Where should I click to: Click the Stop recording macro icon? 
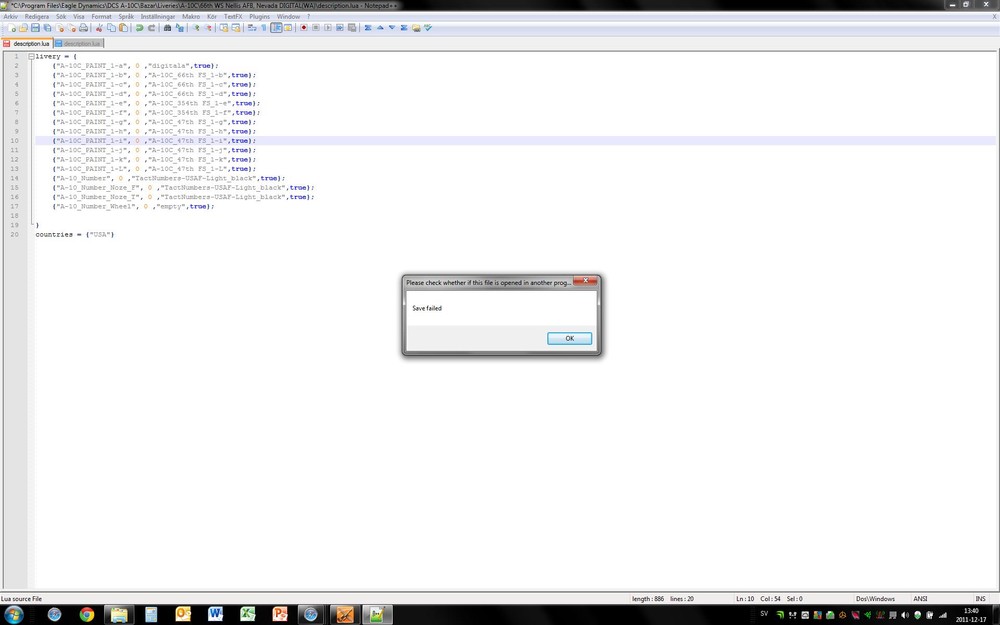316,28
